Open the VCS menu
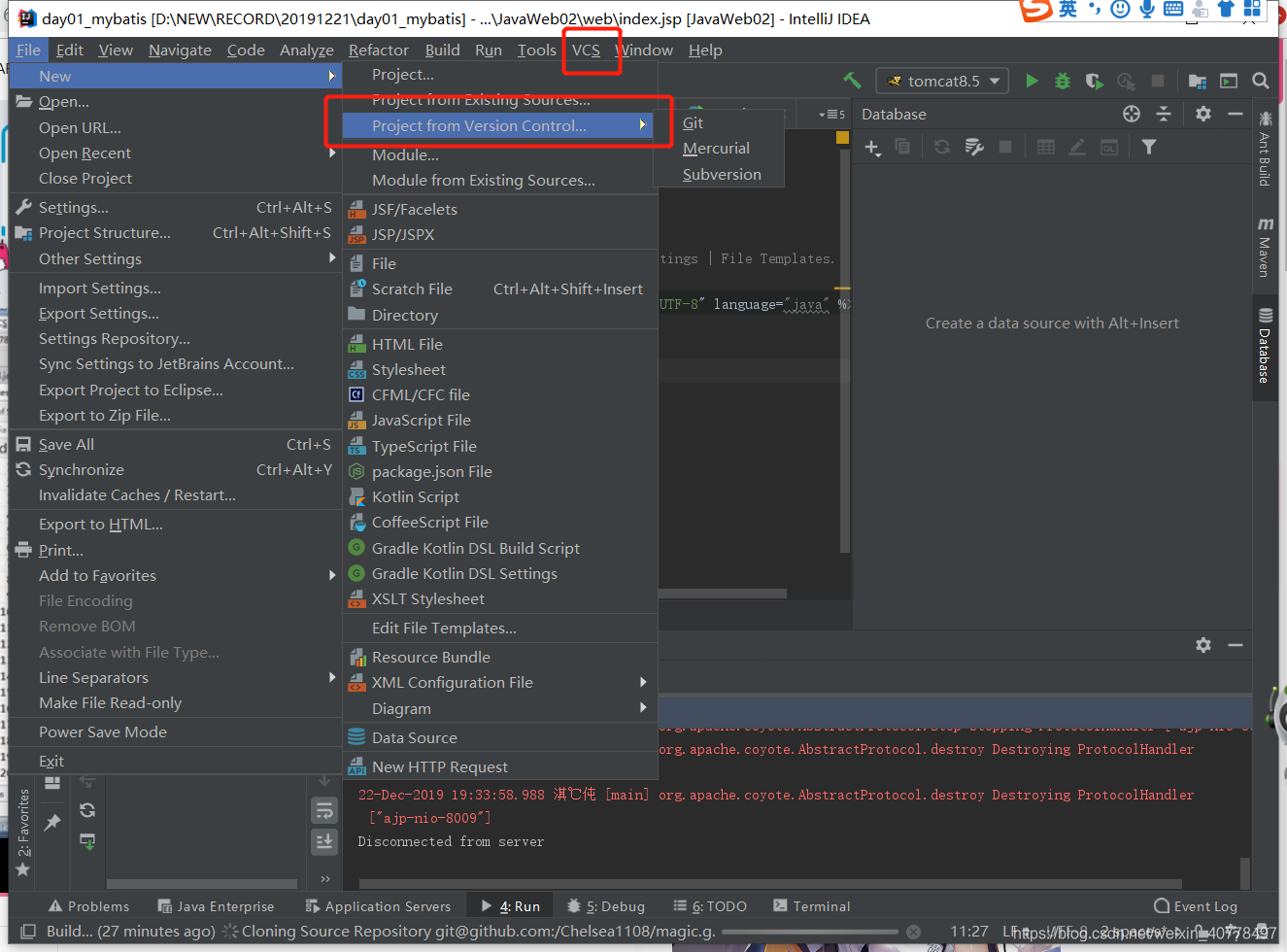 [586, 50]
